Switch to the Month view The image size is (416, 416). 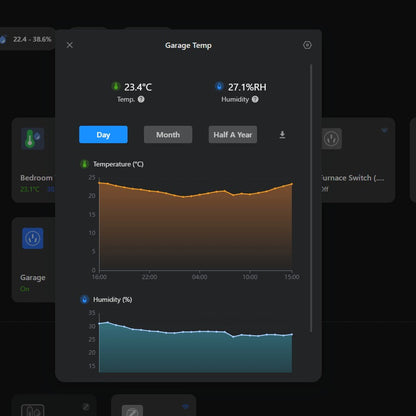tap(168, 135)
